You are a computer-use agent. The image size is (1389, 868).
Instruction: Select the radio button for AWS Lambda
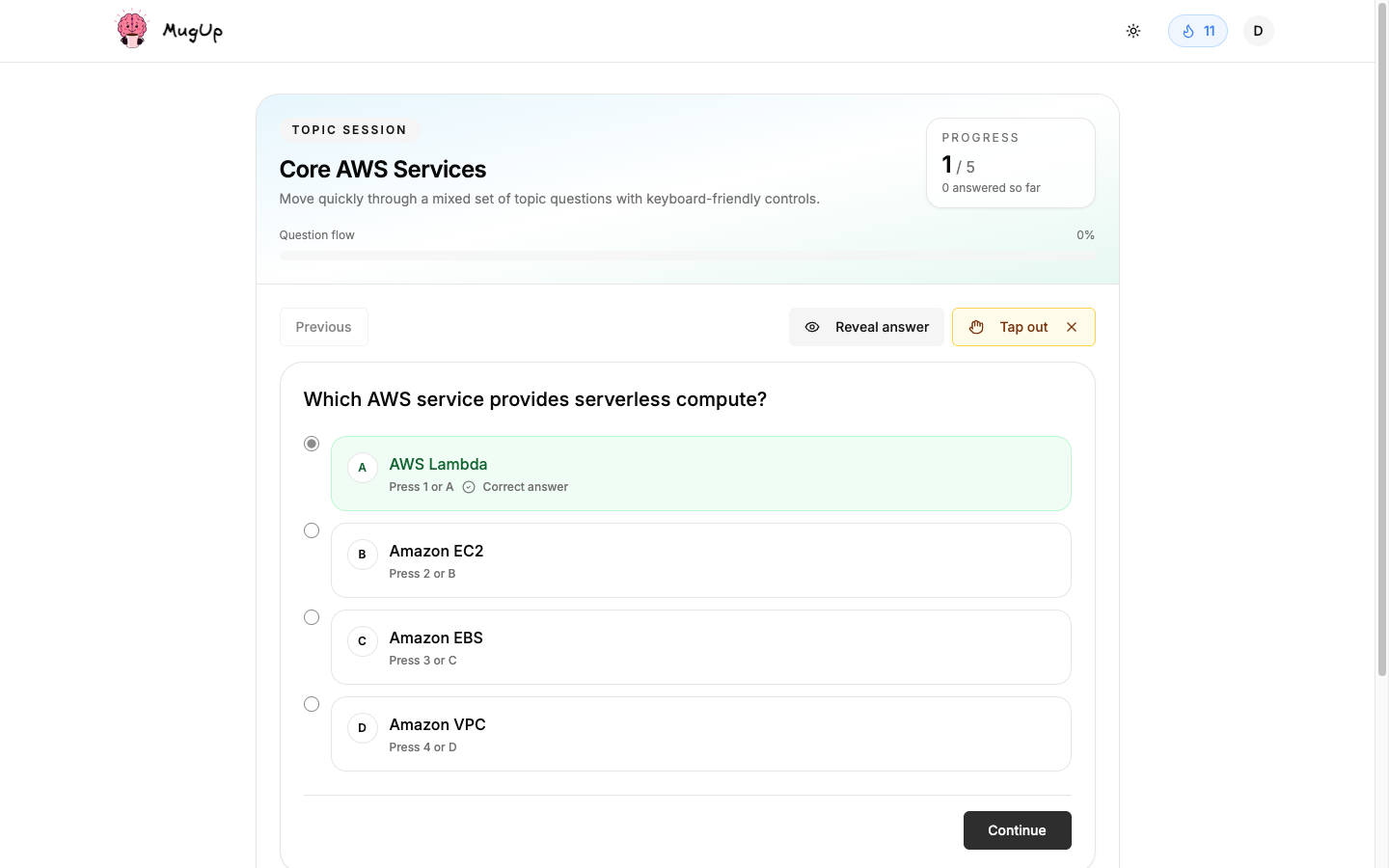(312, 444)
